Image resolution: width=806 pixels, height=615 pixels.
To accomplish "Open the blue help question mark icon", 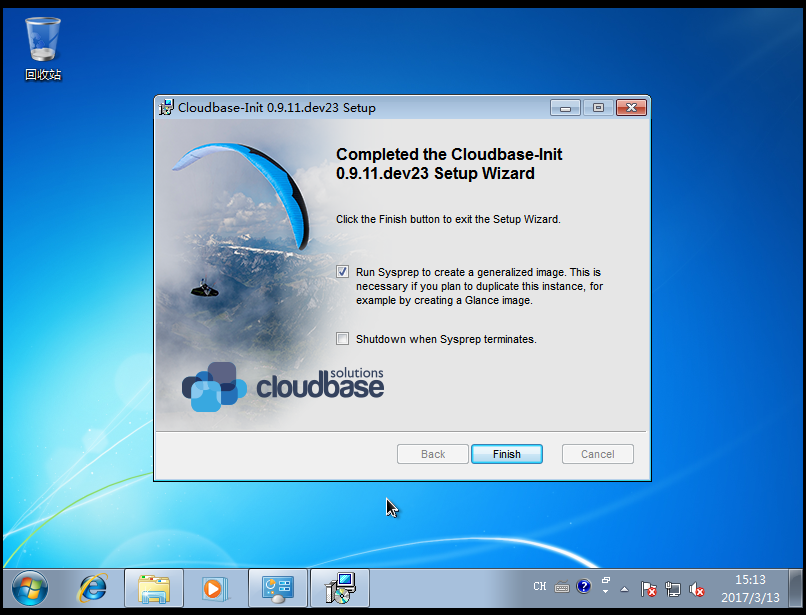I will click(x=583, y=586).
